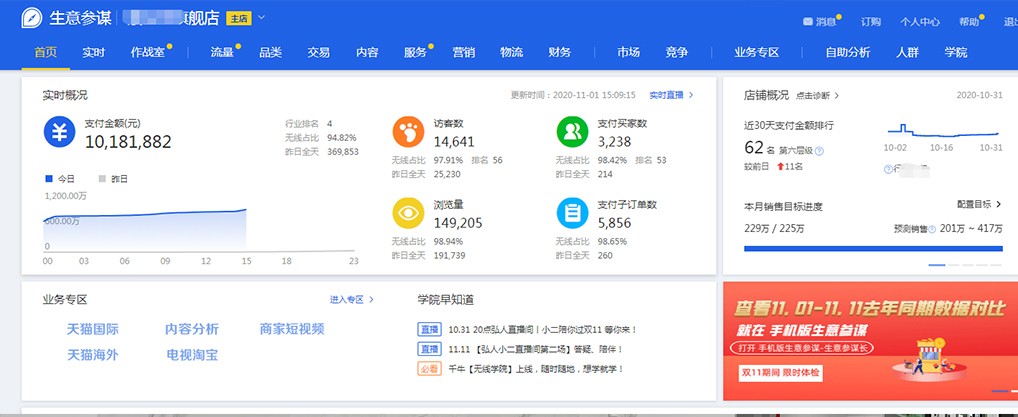Click the 双11期间 限时体检 button
The width and height of the screenshot is (1018, 417).
[780, 373]
